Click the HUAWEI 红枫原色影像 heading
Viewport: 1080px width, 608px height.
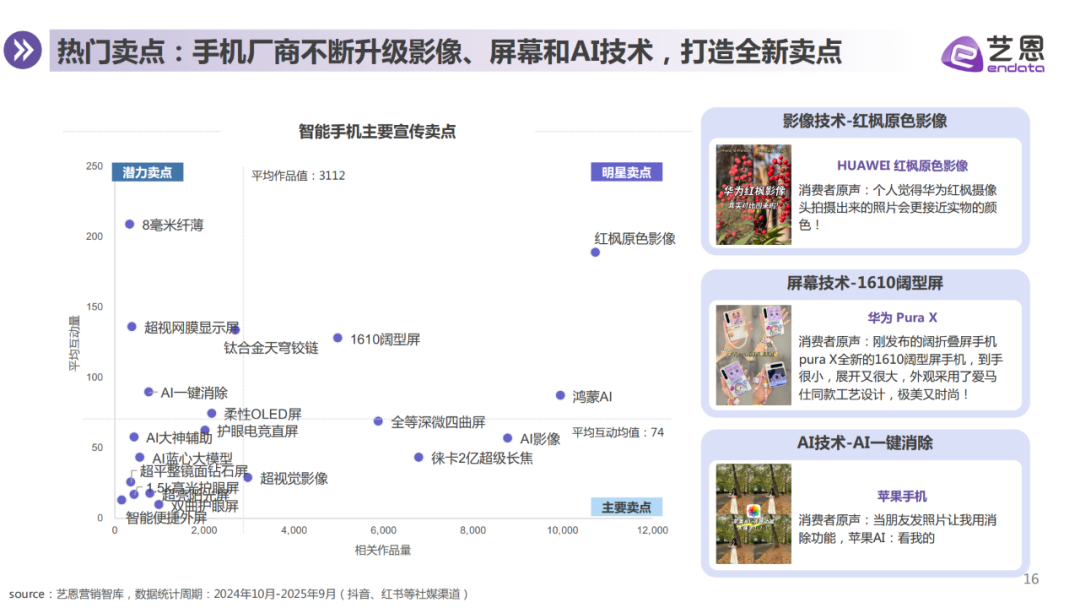(x=902, y=166)
